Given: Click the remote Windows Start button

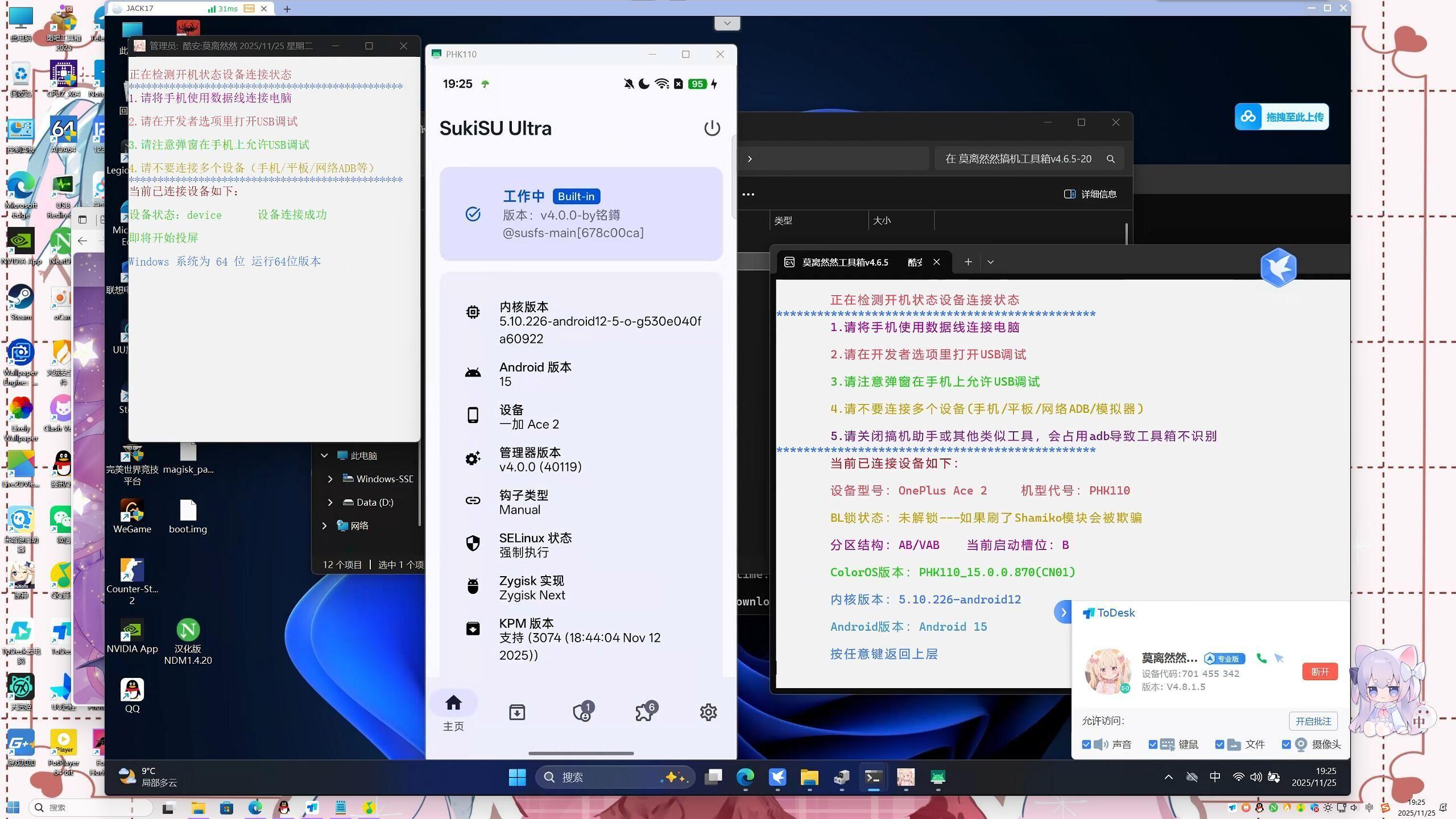Looking at the screenshot, I should click(x=517, y=777).
